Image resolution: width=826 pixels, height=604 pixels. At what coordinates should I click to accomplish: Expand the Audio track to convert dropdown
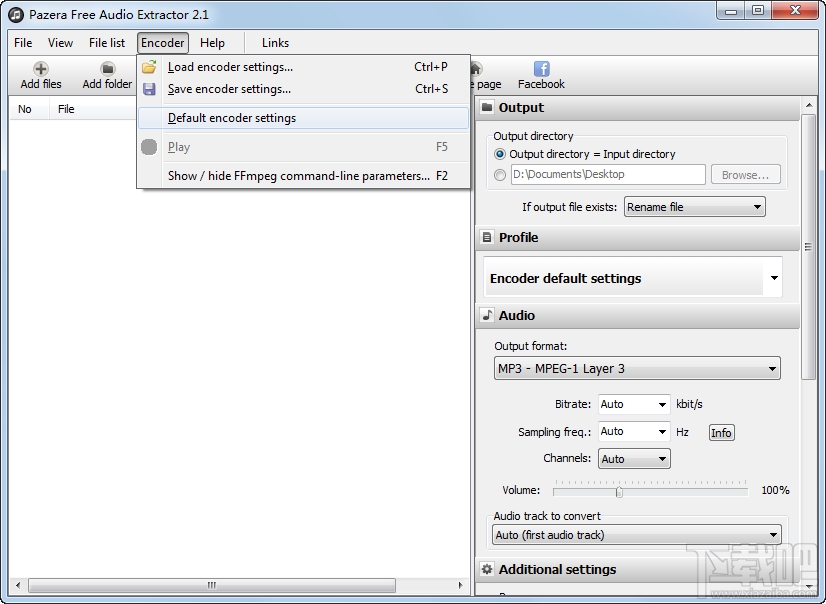tap(637, 535)
